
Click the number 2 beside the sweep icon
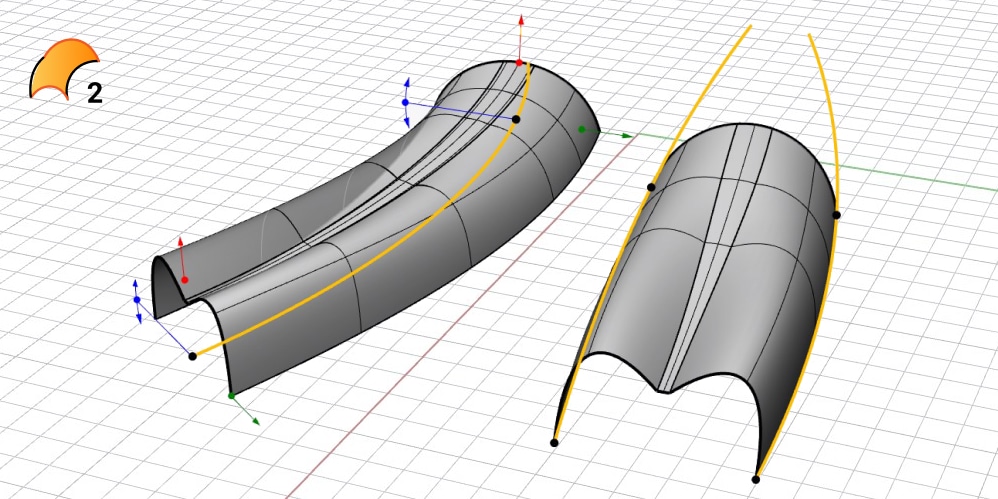tap(95, 93)
